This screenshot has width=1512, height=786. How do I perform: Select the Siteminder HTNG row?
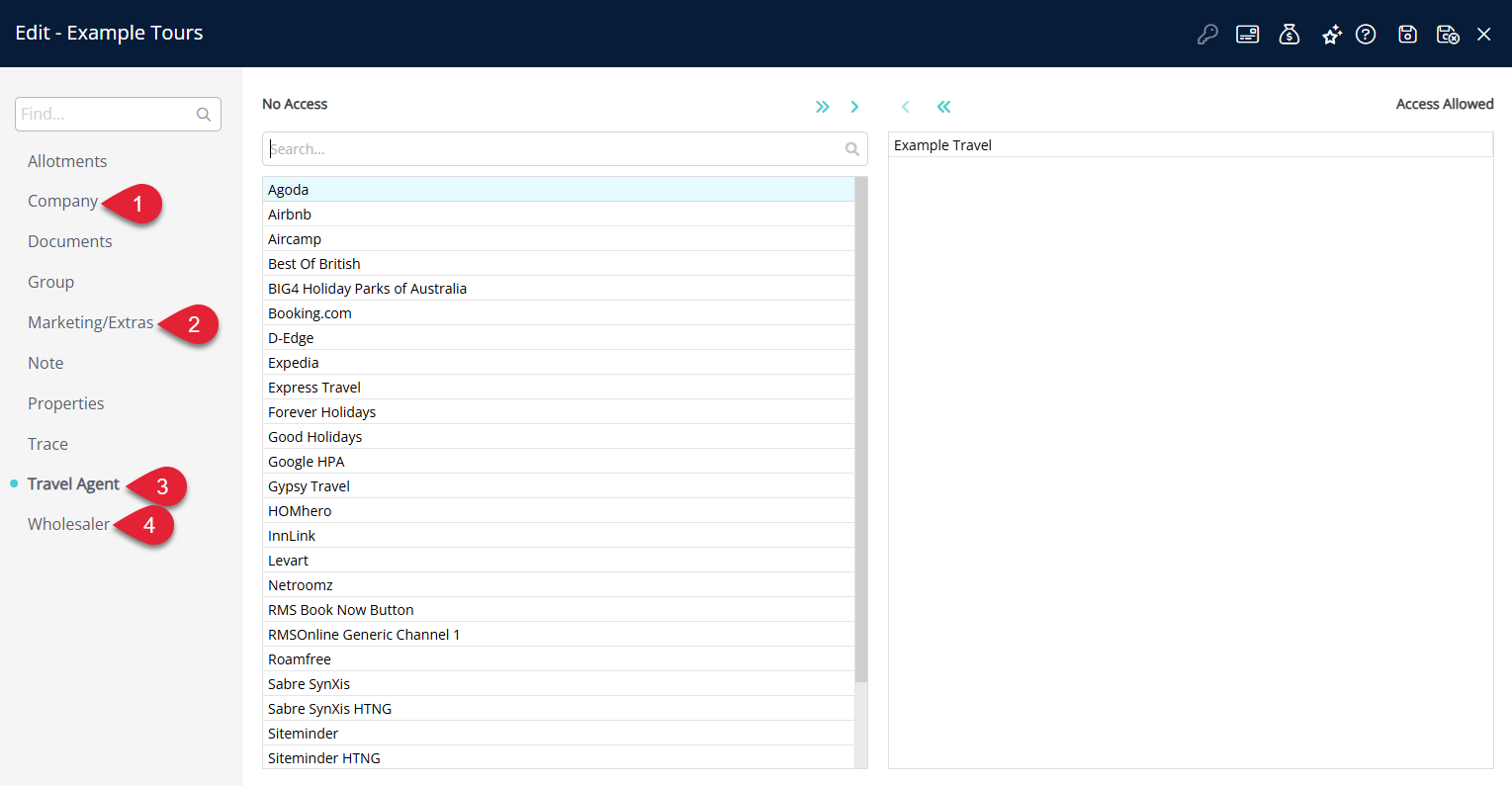[559, 757]
